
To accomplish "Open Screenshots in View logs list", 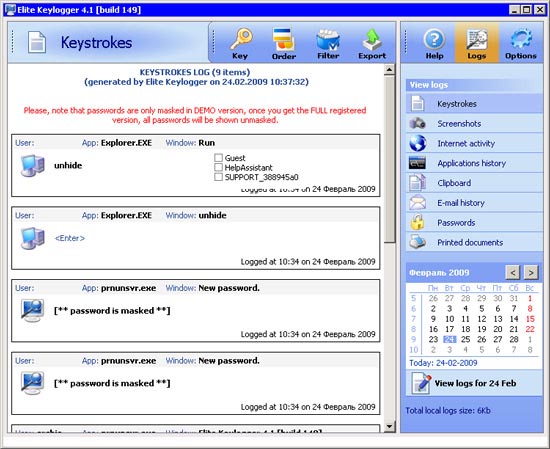I will click(474, 123).
